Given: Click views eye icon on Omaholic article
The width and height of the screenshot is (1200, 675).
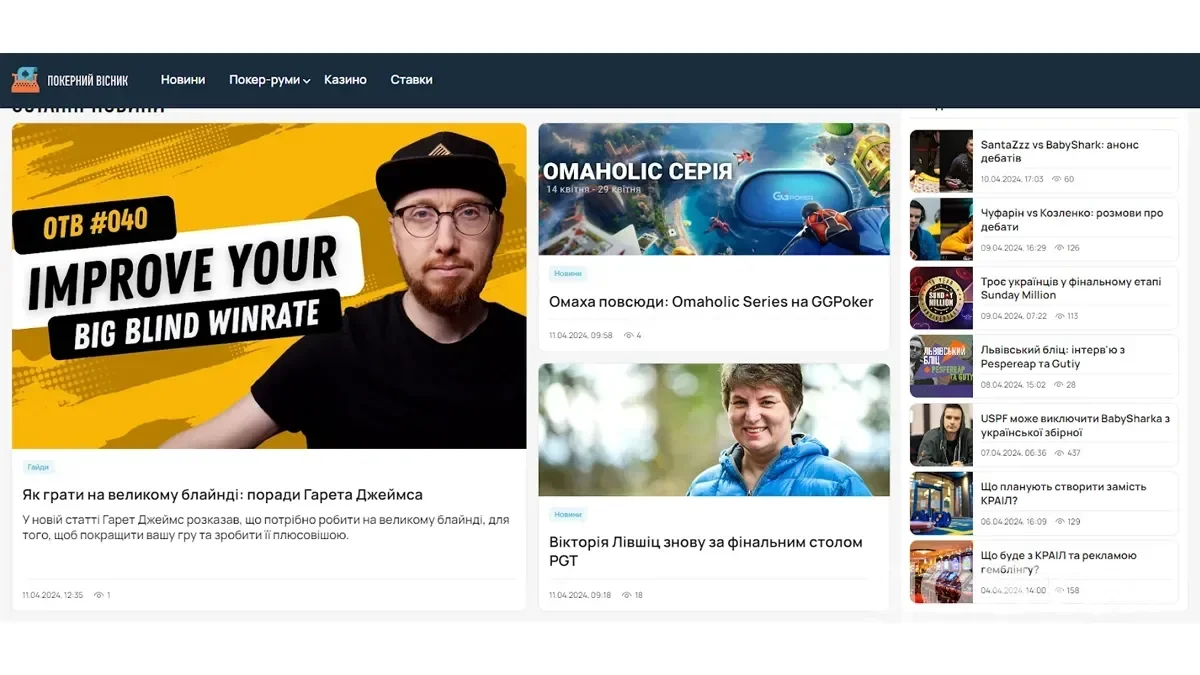Looking at the screenshot, I should pyautogui.click(x=629, y=335).
